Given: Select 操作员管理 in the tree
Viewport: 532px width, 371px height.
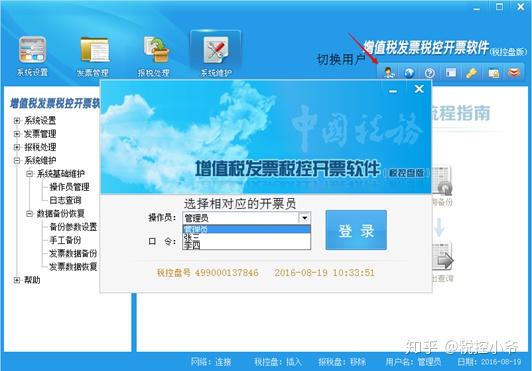Looking at the screenshot, I should pos(70,187).
